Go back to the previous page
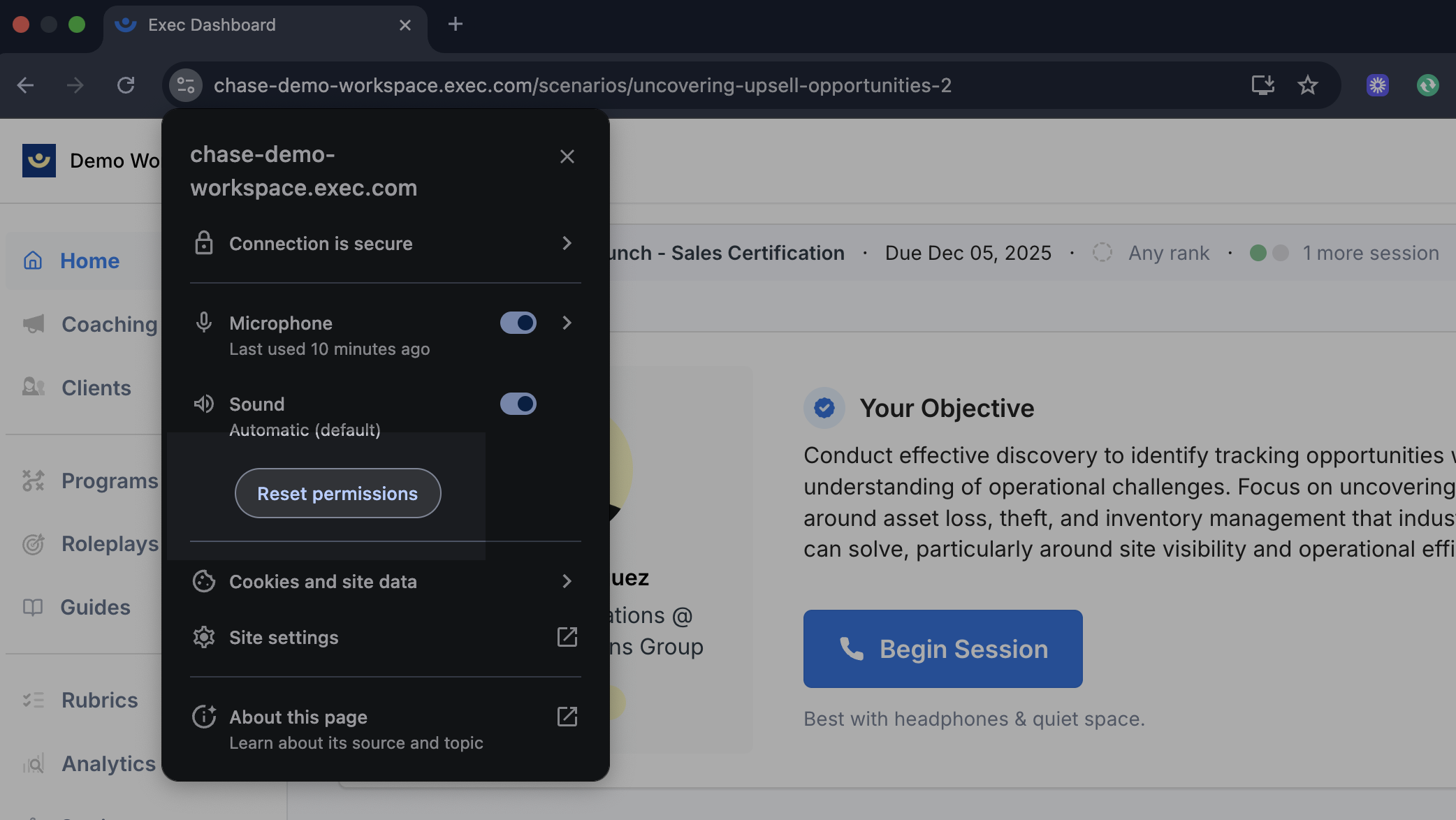The height and width of the screenshot is (820, 1456). point(26,85)
